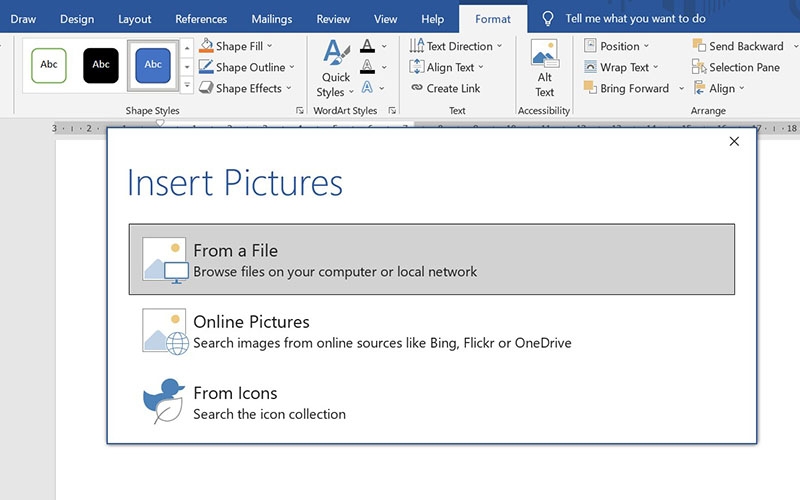800x500 pixels.
Task: Choose From a File option
Action: click(432, 259)
